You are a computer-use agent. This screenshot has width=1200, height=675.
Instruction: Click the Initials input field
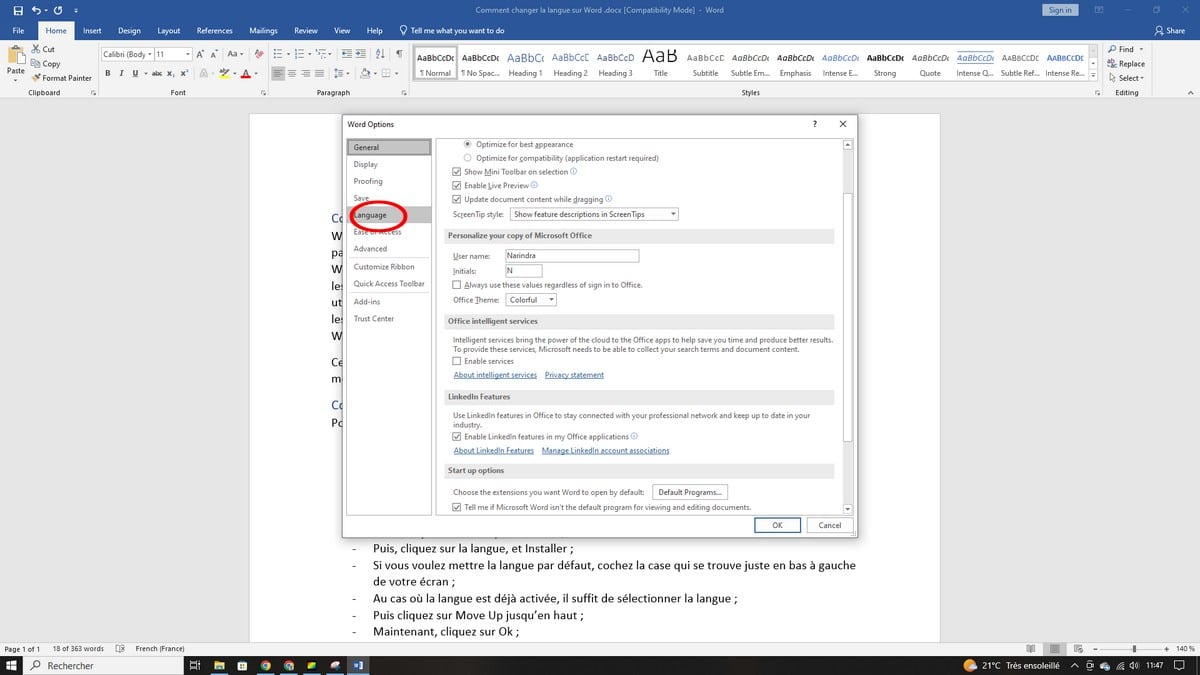pos(523,271)
